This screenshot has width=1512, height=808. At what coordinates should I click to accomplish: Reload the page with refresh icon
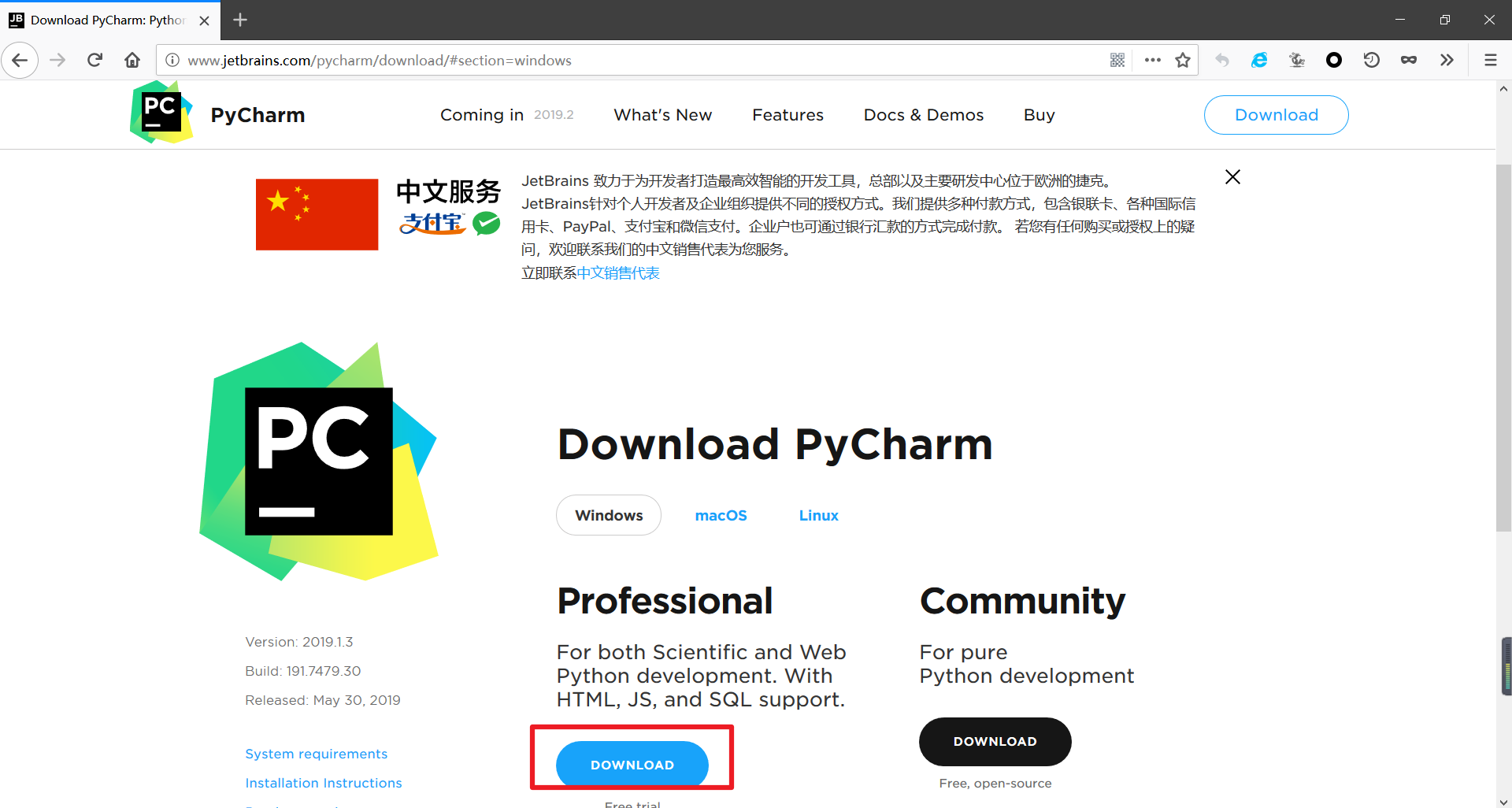(x=94, y=61)
